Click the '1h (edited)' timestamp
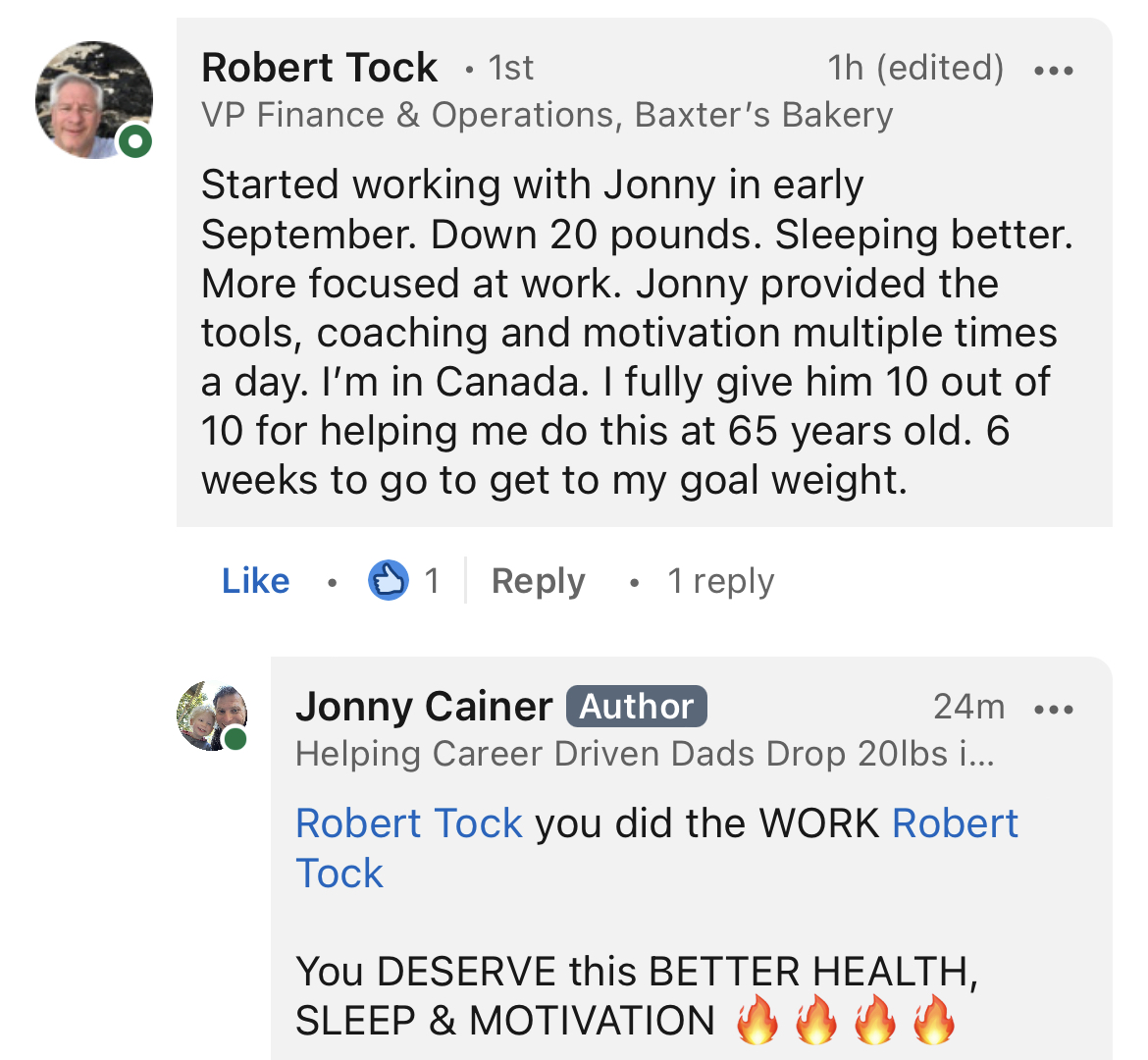The height and width of the screenshot is (1060, 1148). click(915, 68)
